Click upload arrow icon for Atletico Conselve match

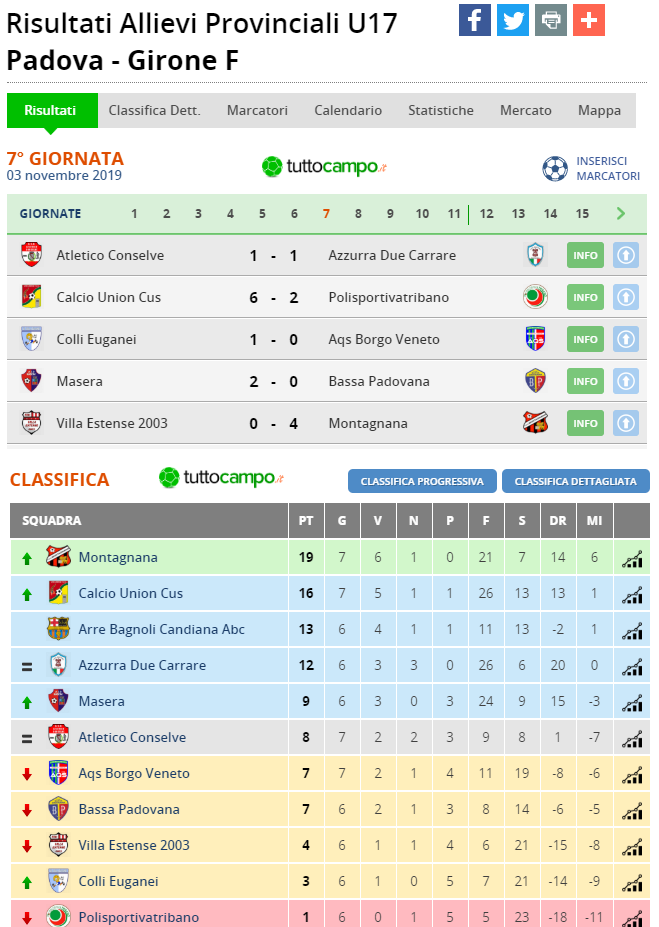pyautogui.click(x=626, y=255)
